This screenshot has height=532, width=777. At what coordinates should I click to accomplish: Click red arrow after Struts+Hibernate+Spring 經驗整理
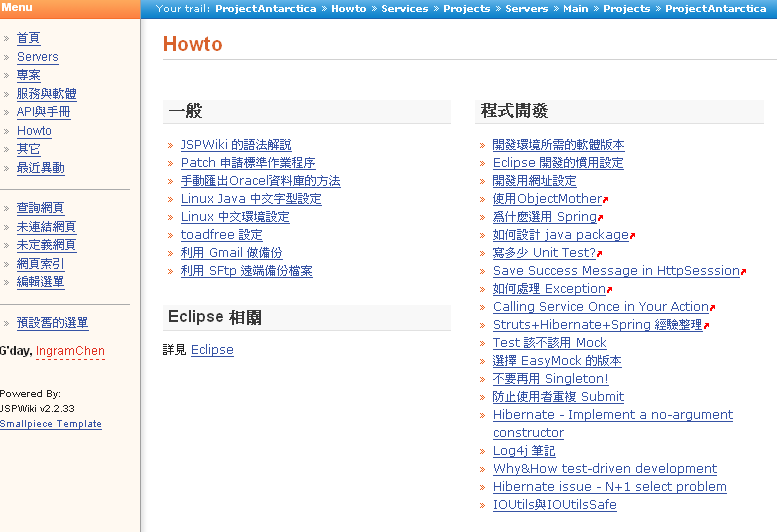[706, 326]
